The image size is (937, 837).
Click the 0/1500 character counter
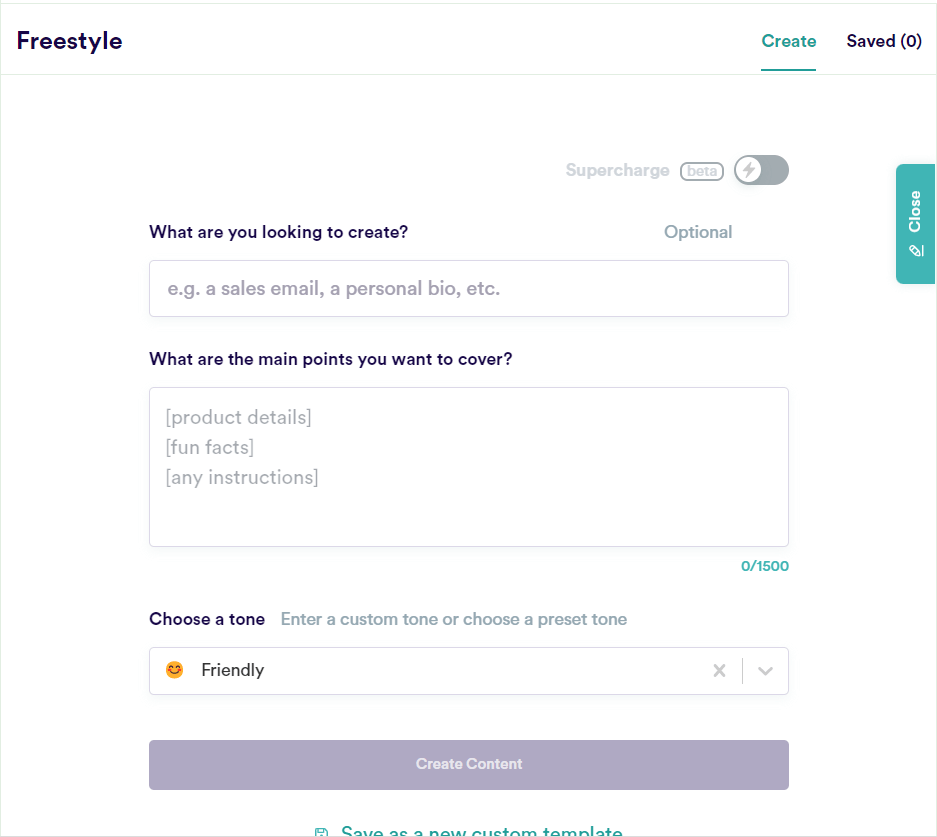[x=764, y=566]
